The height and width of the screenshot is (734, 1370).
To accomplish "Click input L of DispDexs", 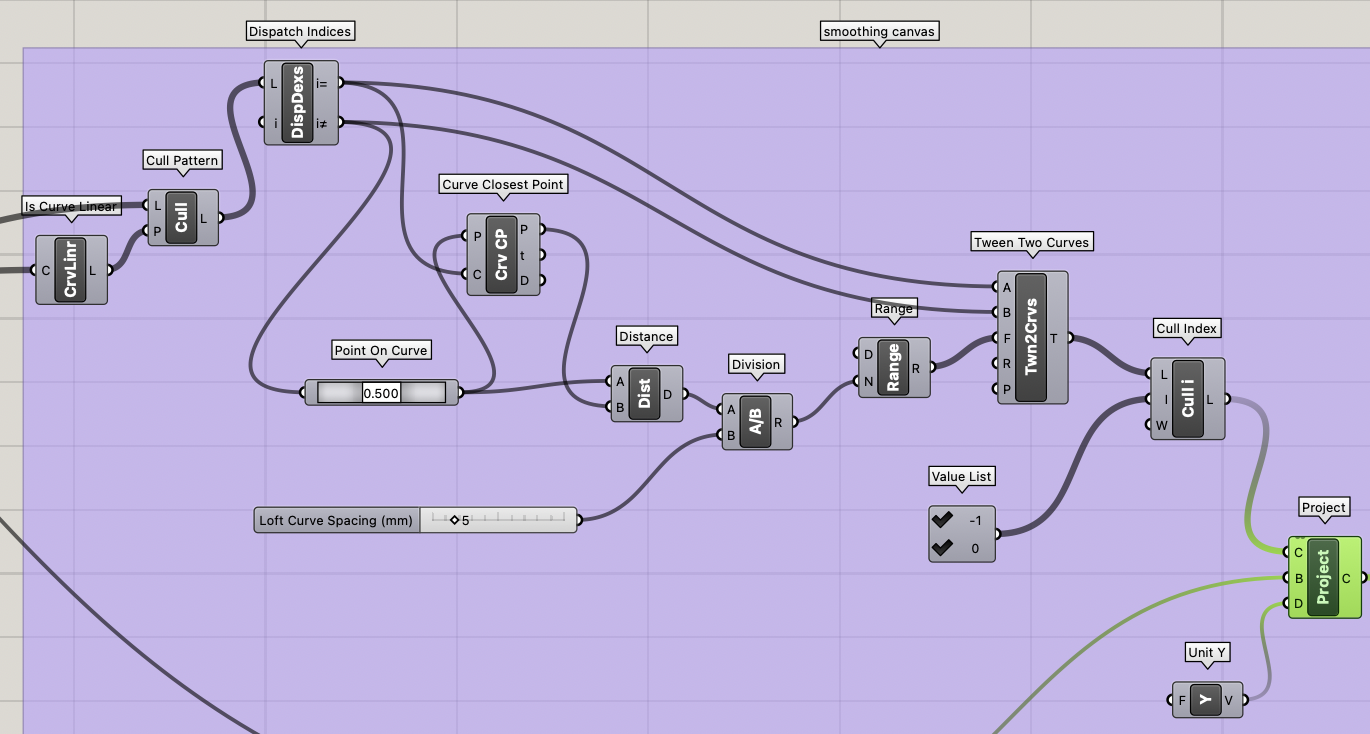I will point(273,83).
